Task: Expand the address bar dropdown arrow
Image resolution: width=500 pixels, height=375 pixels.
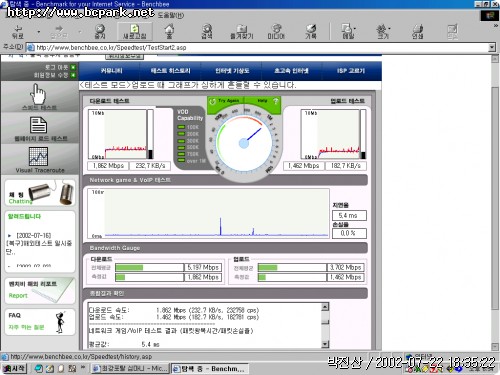Action: click(x=492, y=48)
